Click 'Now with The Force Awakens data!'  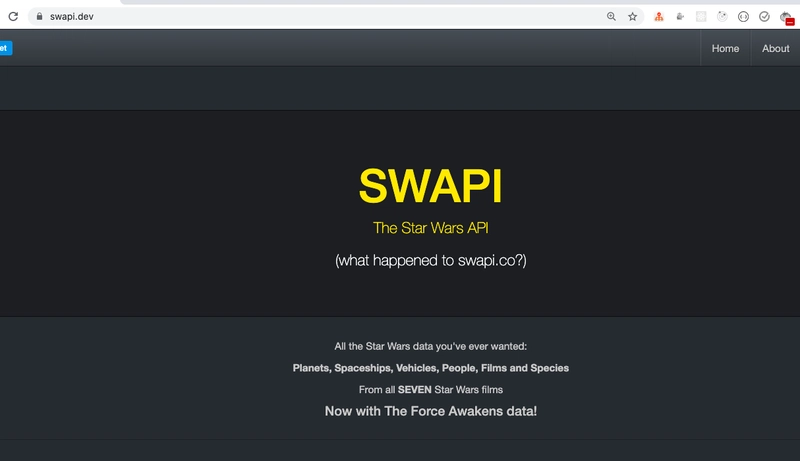431,411
